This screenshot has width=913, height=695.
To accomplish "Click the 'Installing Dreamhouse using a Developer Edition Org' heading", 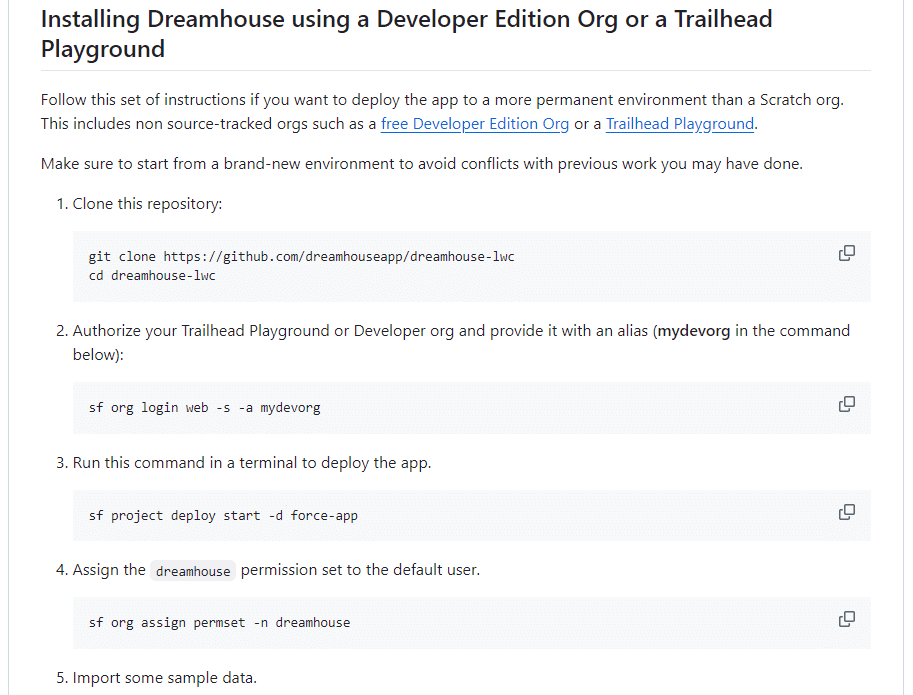I will 406,34.
